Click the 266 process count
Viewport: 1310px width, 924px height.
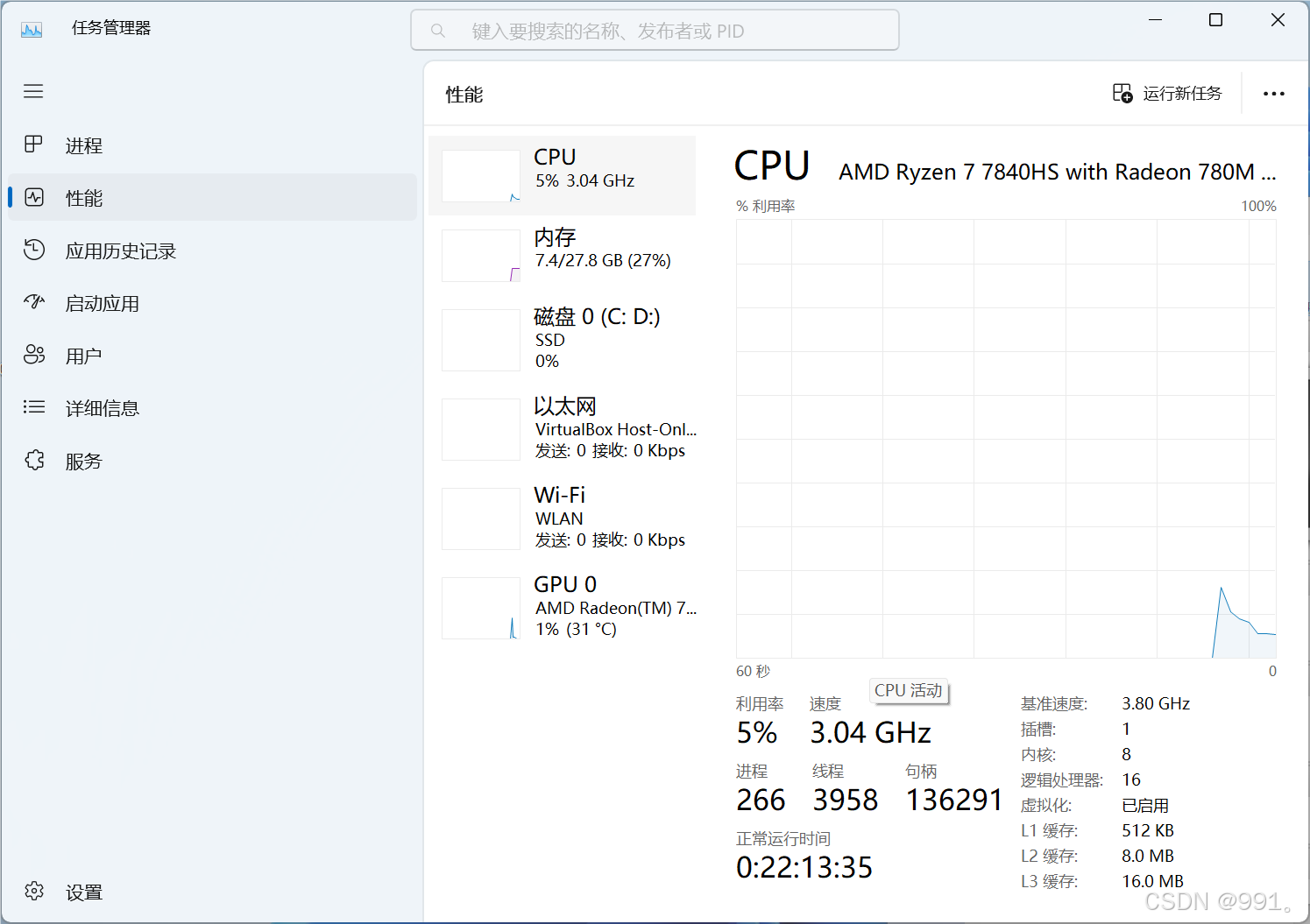[761, 800]
